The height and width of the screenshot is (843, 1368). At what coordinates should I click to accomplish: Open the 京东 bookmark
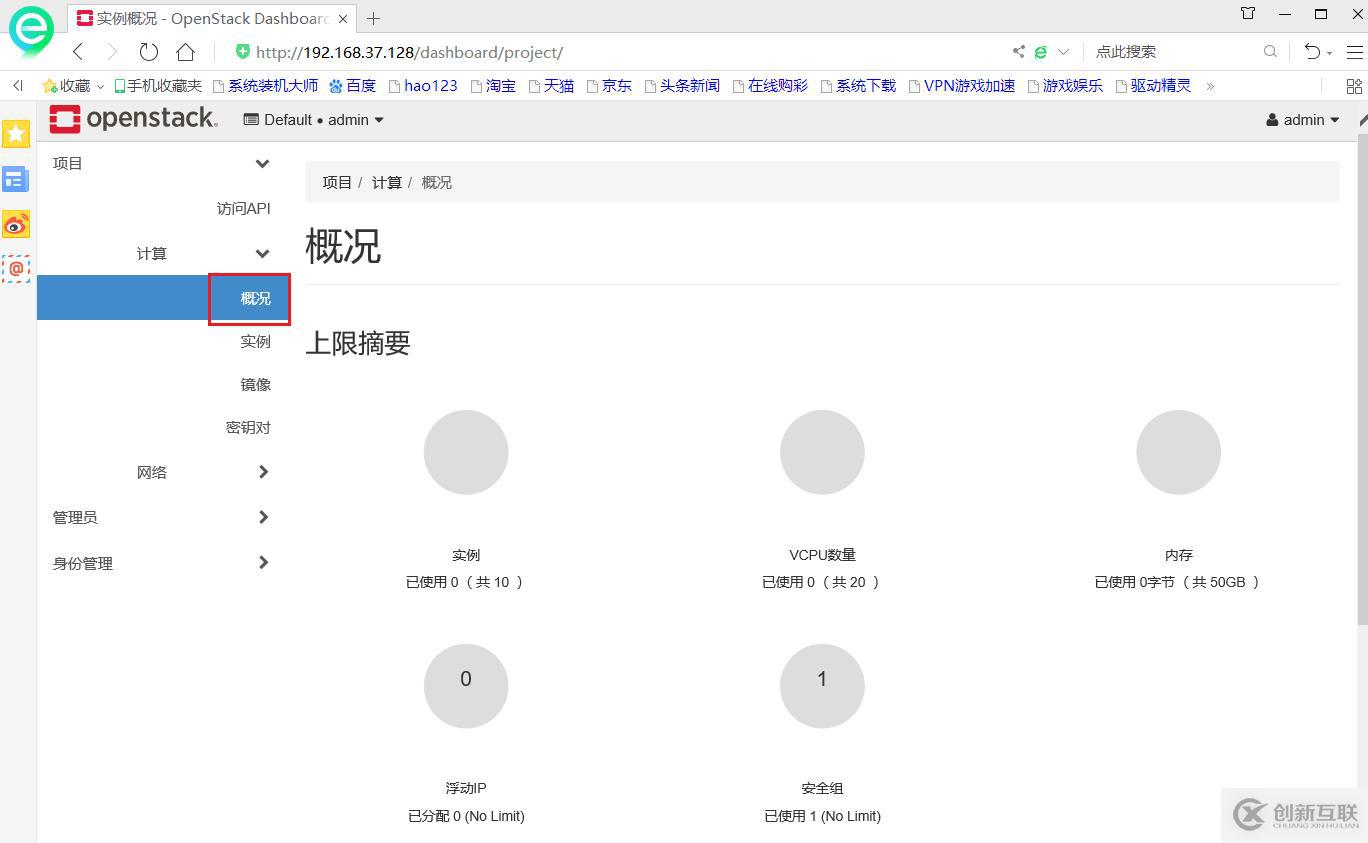tap(609, 86)
